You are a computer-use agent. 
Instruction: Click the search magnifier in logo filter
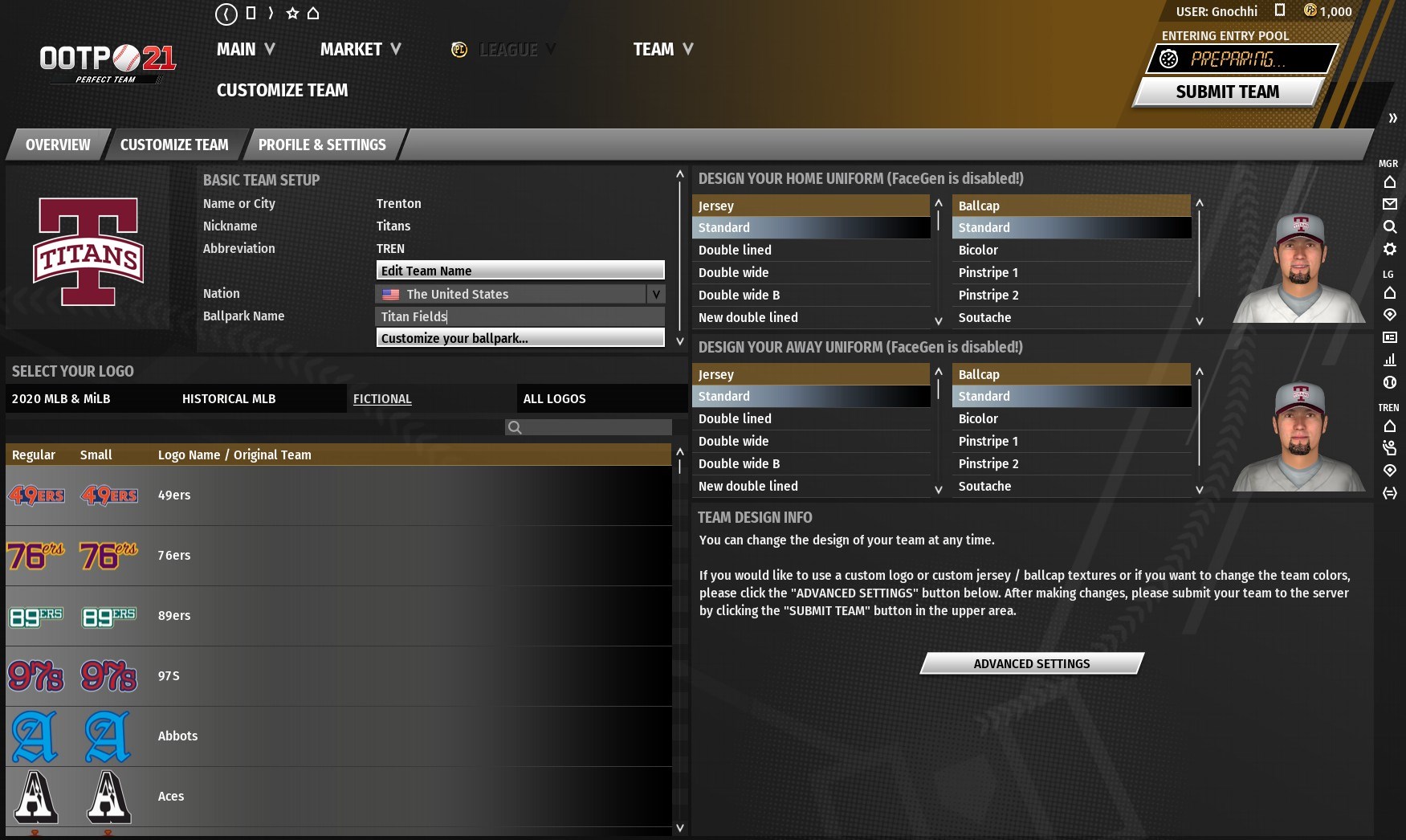[515, 427]
